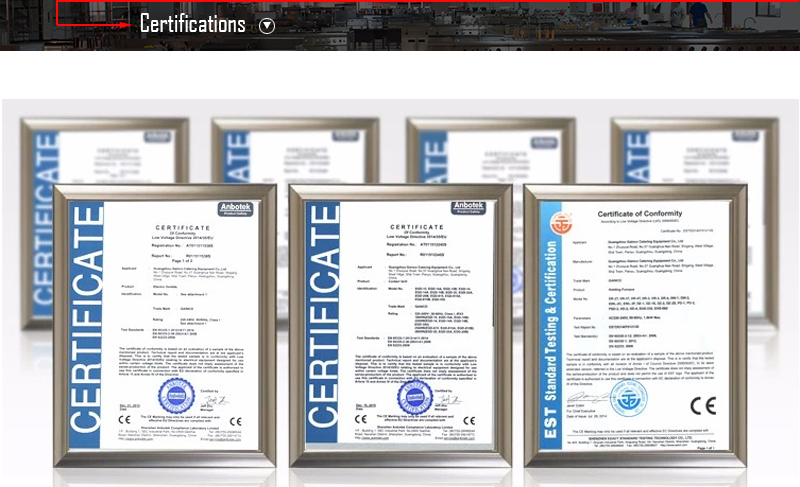800x487 pixels.
Task: Click blue Anbotek stamp on left certificate
Action: click(176, 396)
